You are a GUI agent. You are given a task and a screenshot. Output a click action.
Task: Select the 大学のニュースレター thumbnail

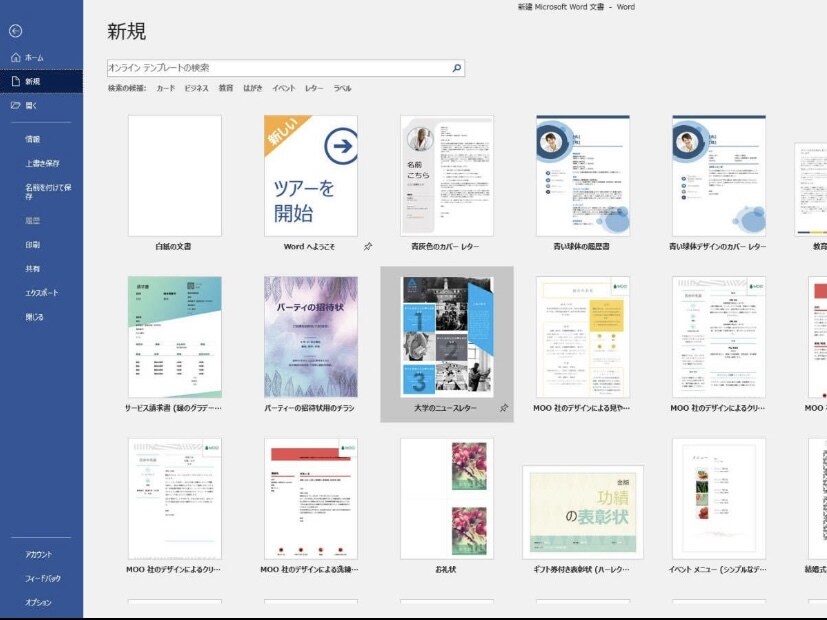447,337
